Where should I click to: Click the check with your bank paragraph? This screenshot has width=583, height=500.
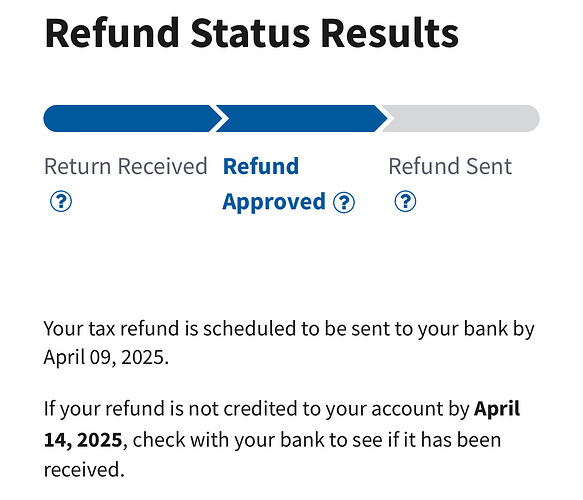(282, 439)
